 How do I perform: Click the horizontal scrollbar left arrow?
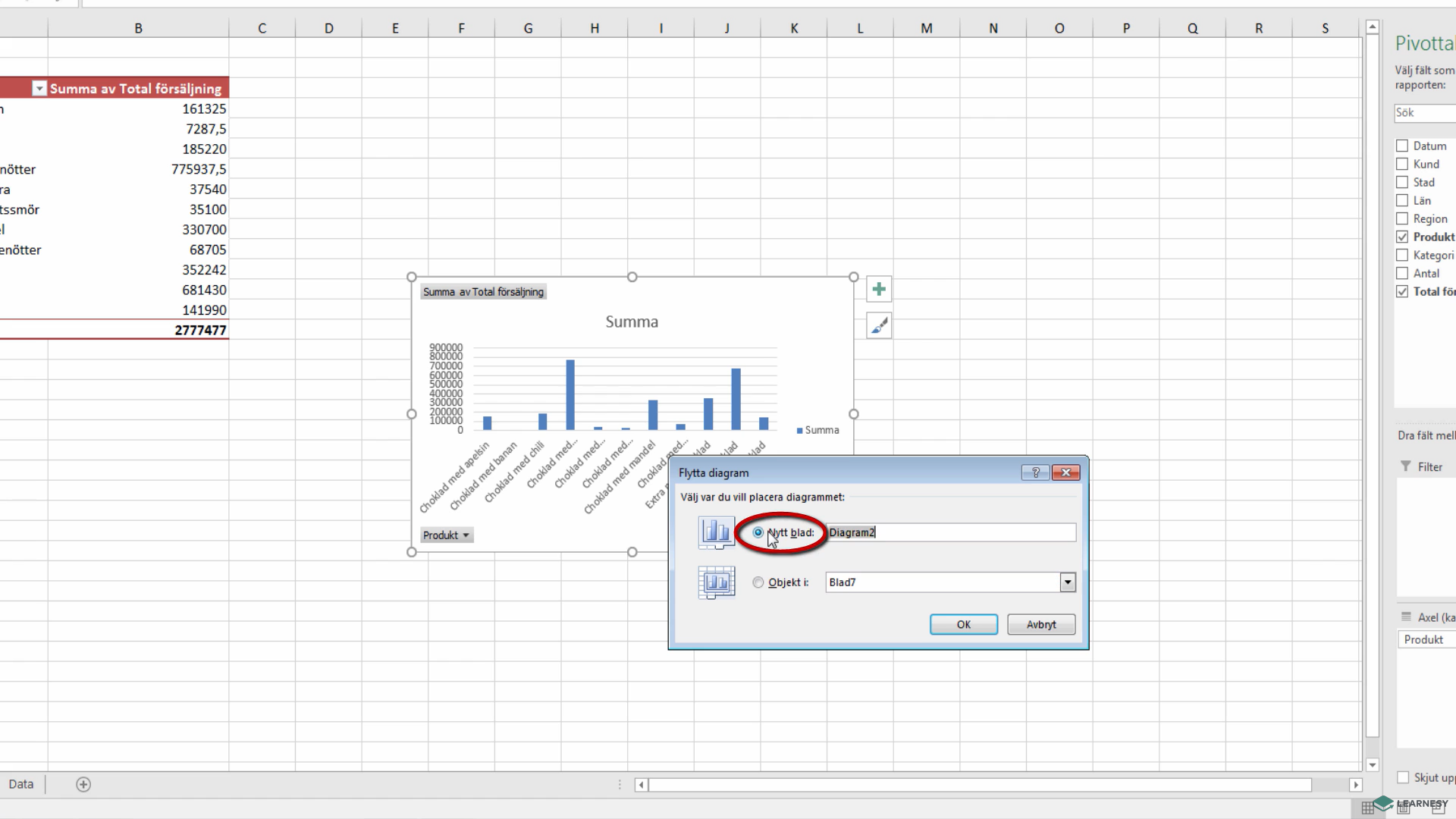pyautogui.click(x=642, y=784)
